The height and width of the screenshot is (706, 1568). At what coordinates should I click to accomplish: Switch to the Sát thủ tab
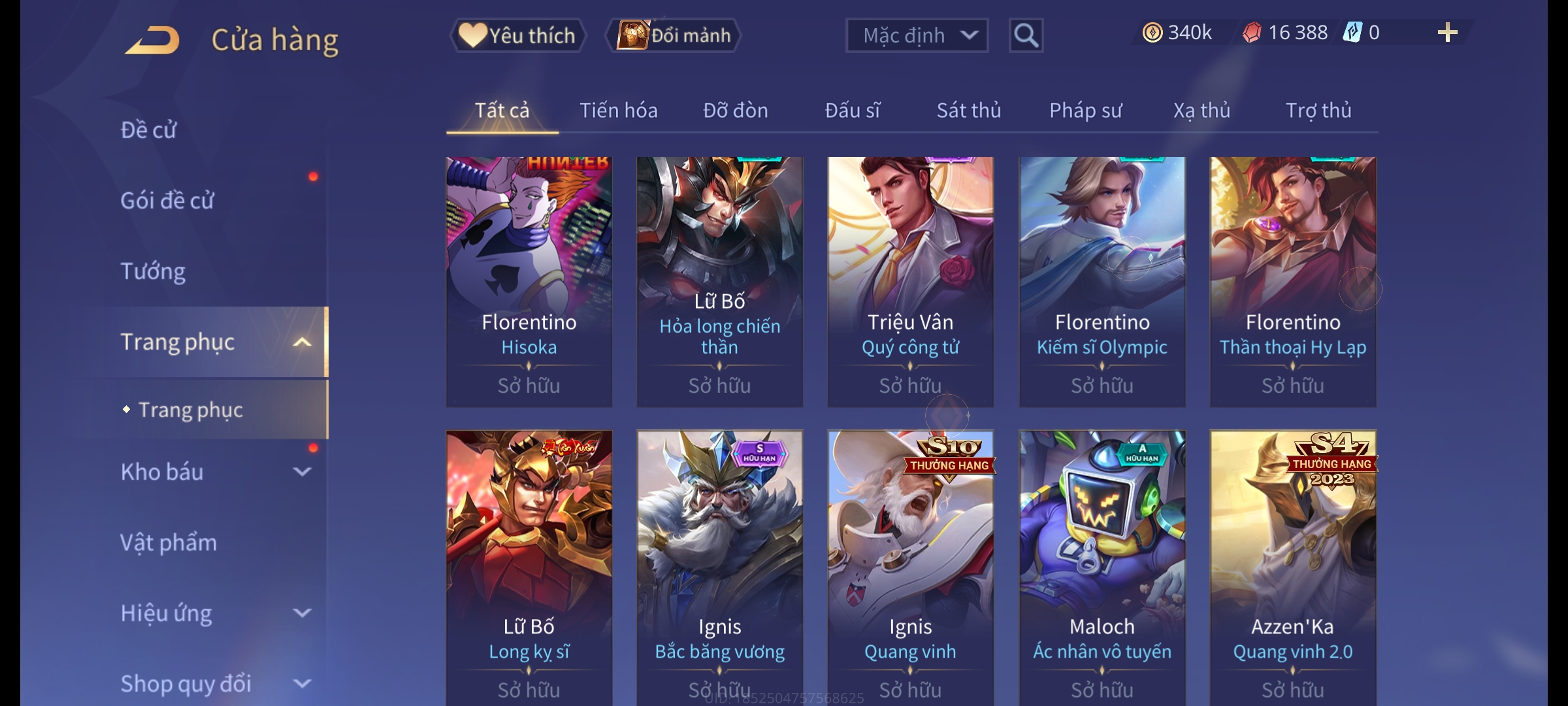[x=969, y=110]
